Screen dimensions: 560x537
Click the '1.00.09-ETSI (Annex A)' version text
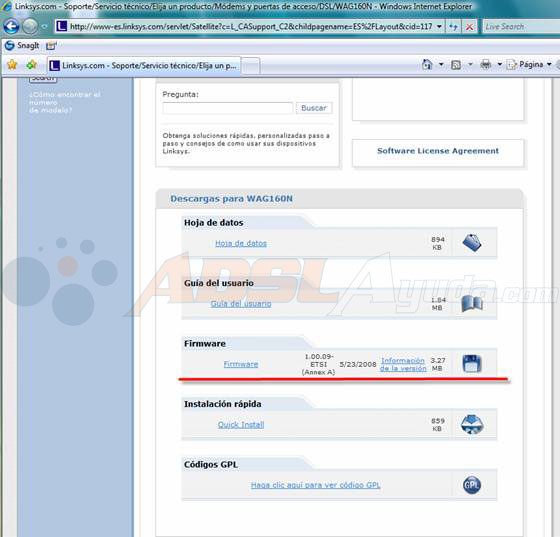coord(318,364)
